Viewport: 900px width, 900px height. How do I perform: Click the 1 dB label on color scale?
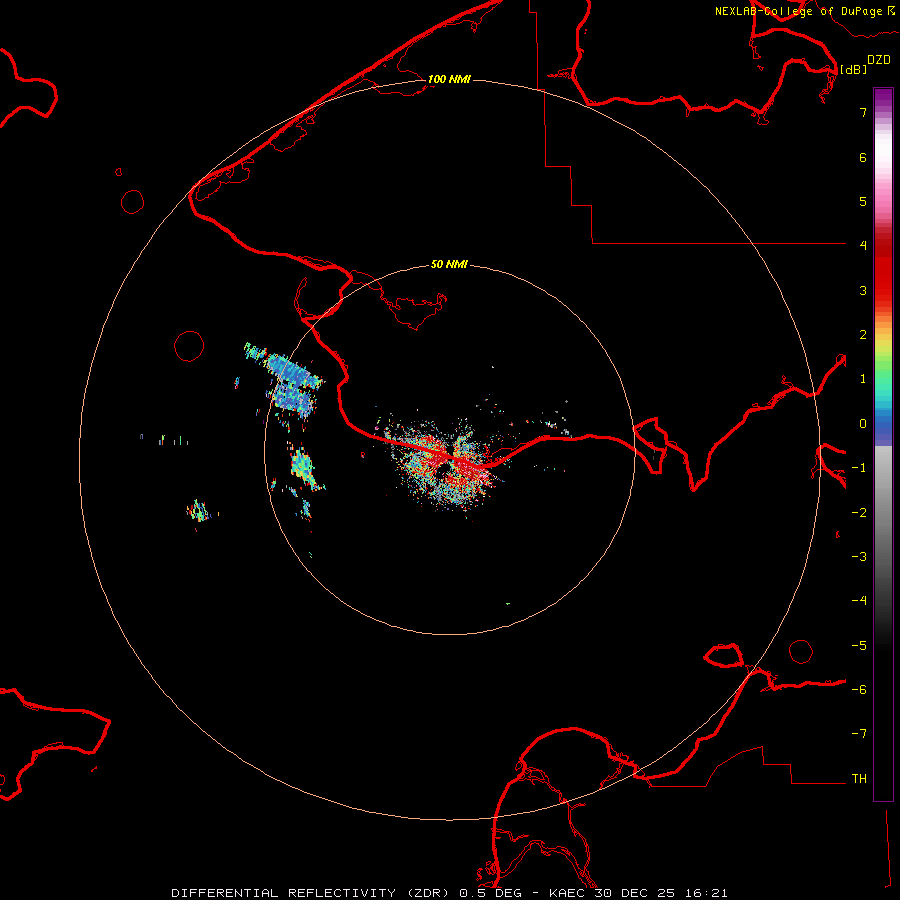(x=863, y=379)
